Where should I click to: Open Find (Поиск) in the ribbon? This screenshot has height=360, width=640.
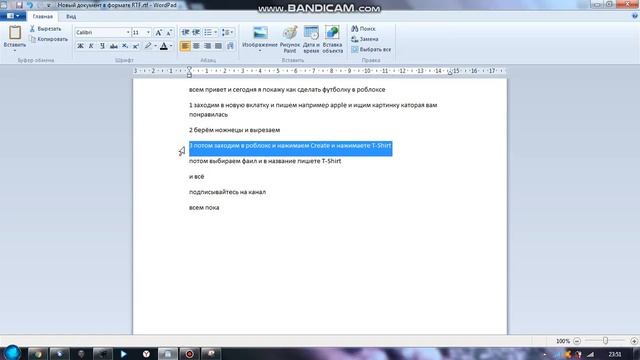coord(363,29)
